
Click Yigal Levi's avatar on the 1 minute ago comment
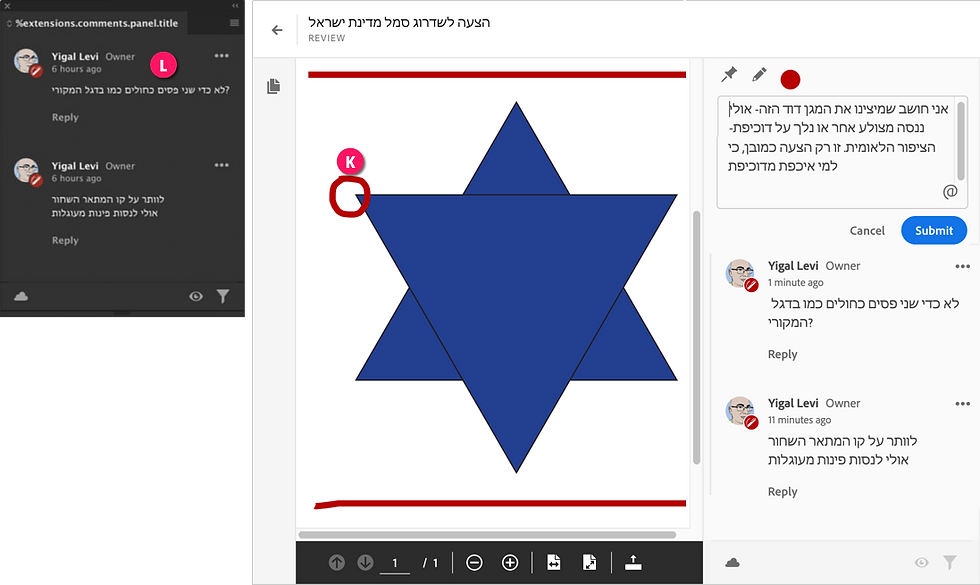(741, 274)
